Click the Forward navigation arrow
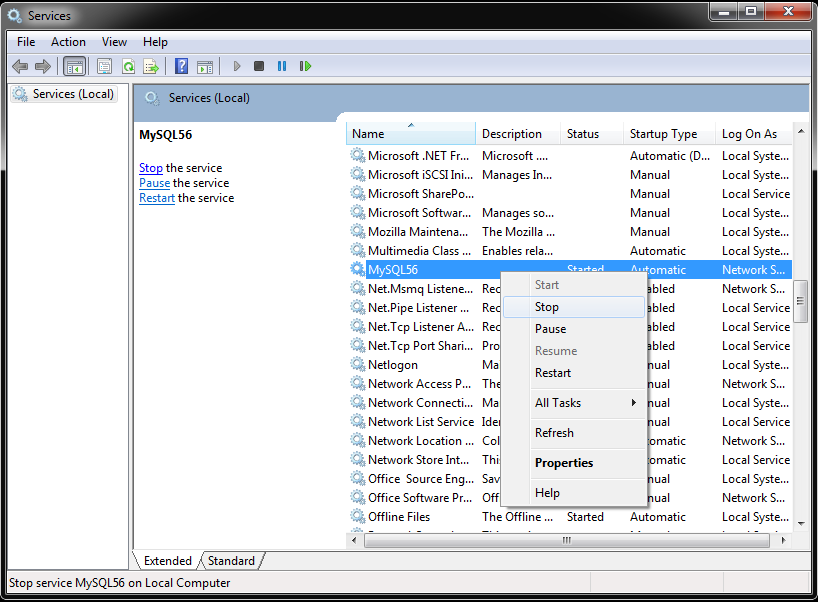 (x=44, y=66)
